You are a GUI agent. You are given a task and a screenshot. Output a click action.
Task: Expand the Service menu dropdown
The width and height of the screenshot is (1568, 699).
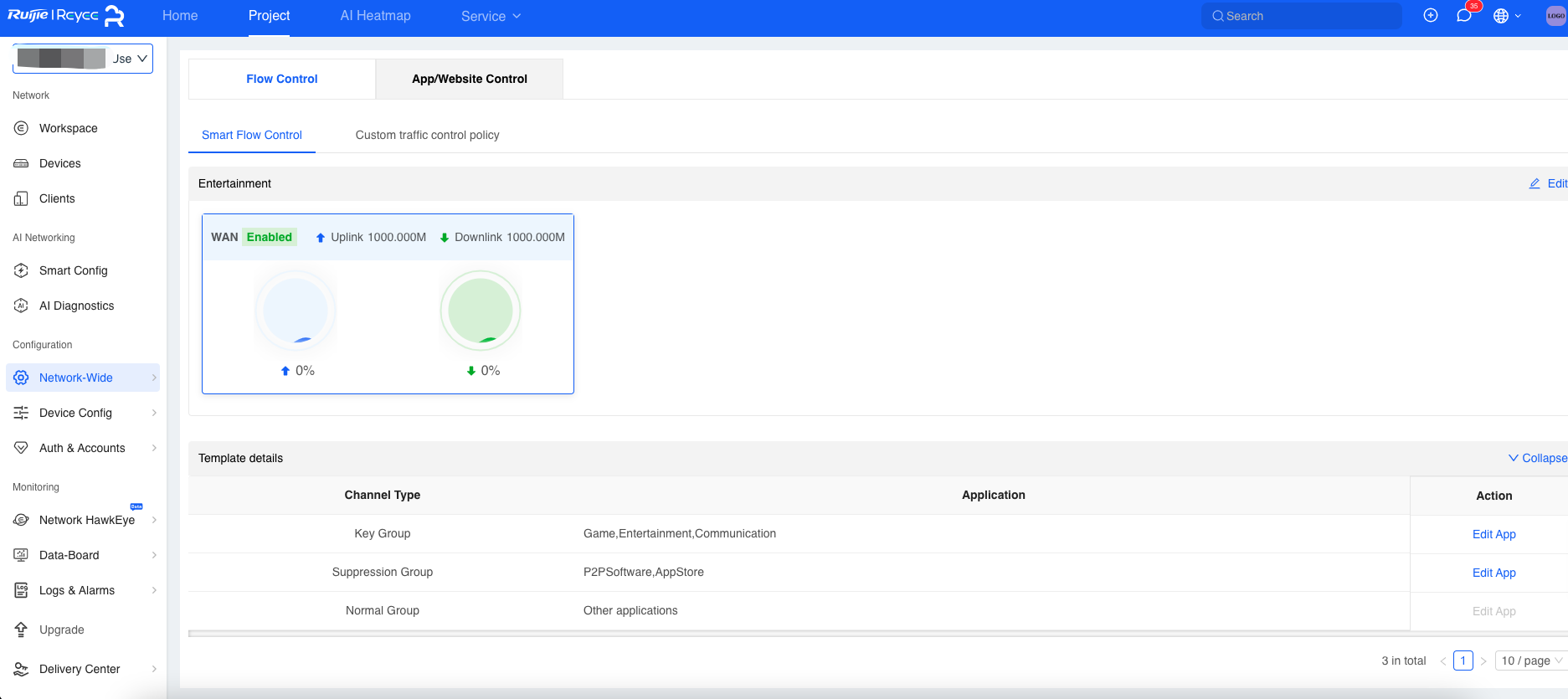(491, 16)
